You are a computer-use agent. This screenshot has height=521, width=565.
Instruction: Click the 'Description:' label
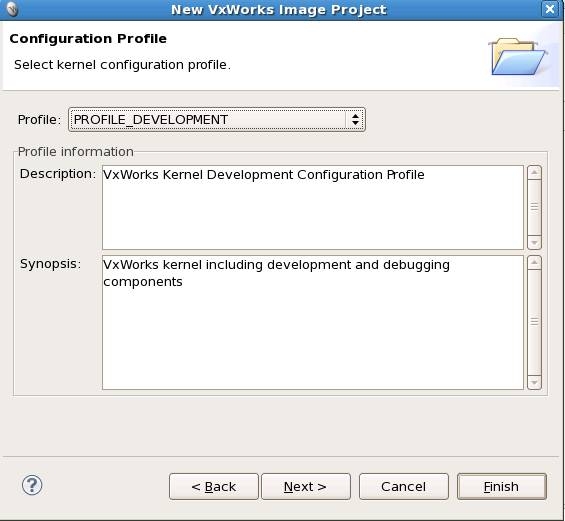click(58, 174)
